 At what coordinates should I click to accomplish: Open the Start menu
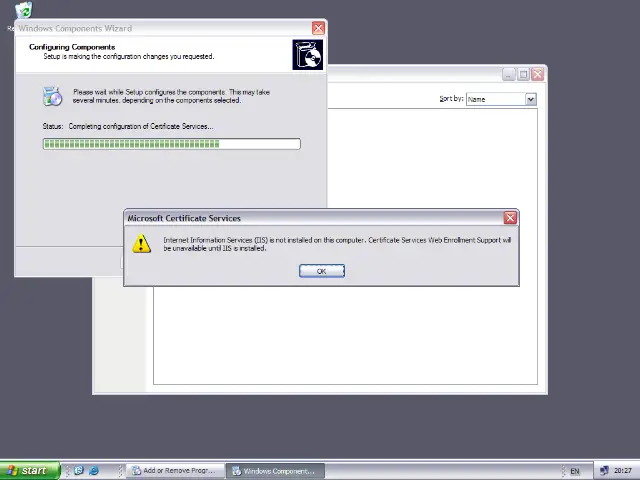30,471
